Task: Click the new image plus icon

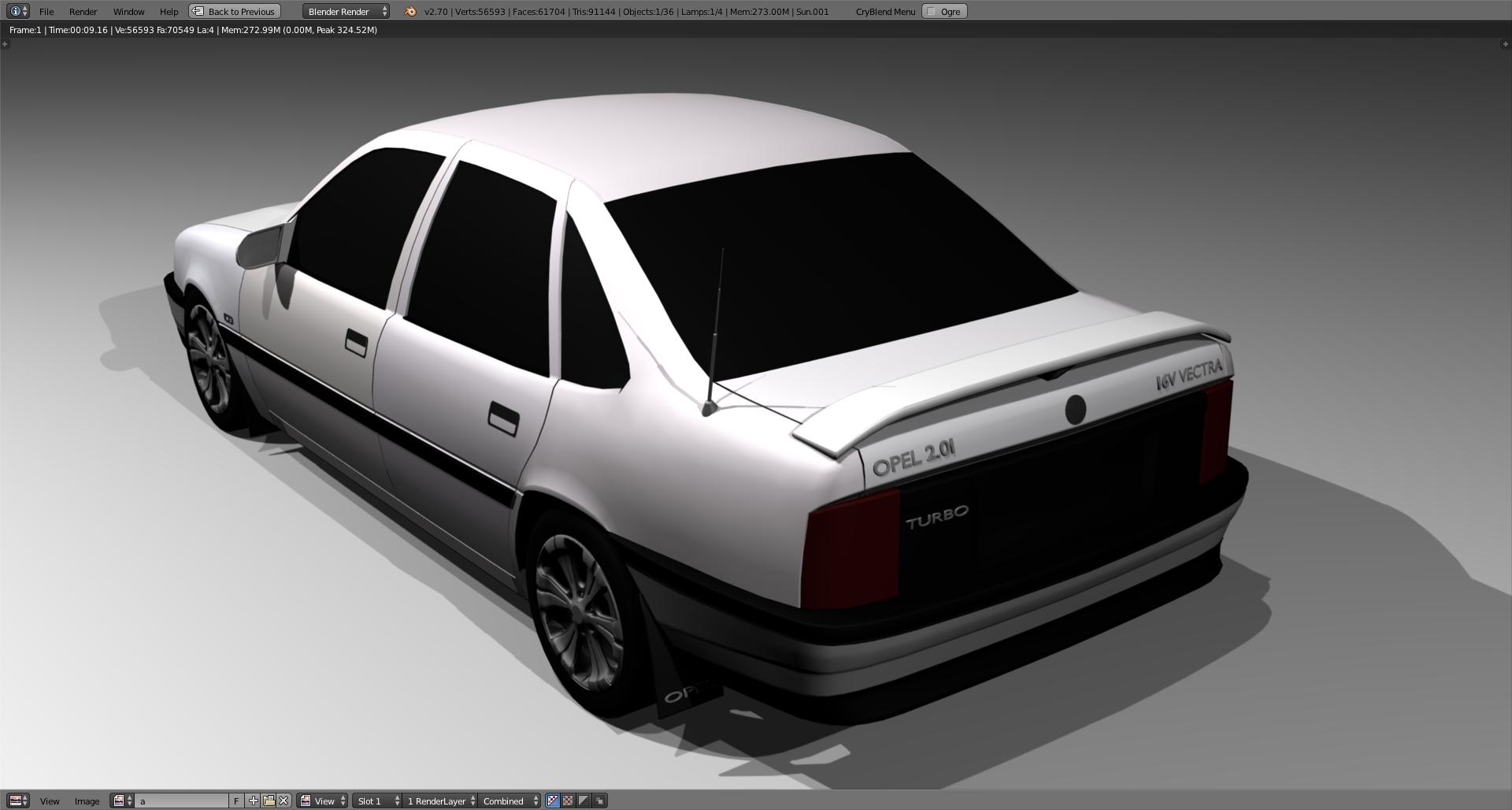Action: coord(253,801)
